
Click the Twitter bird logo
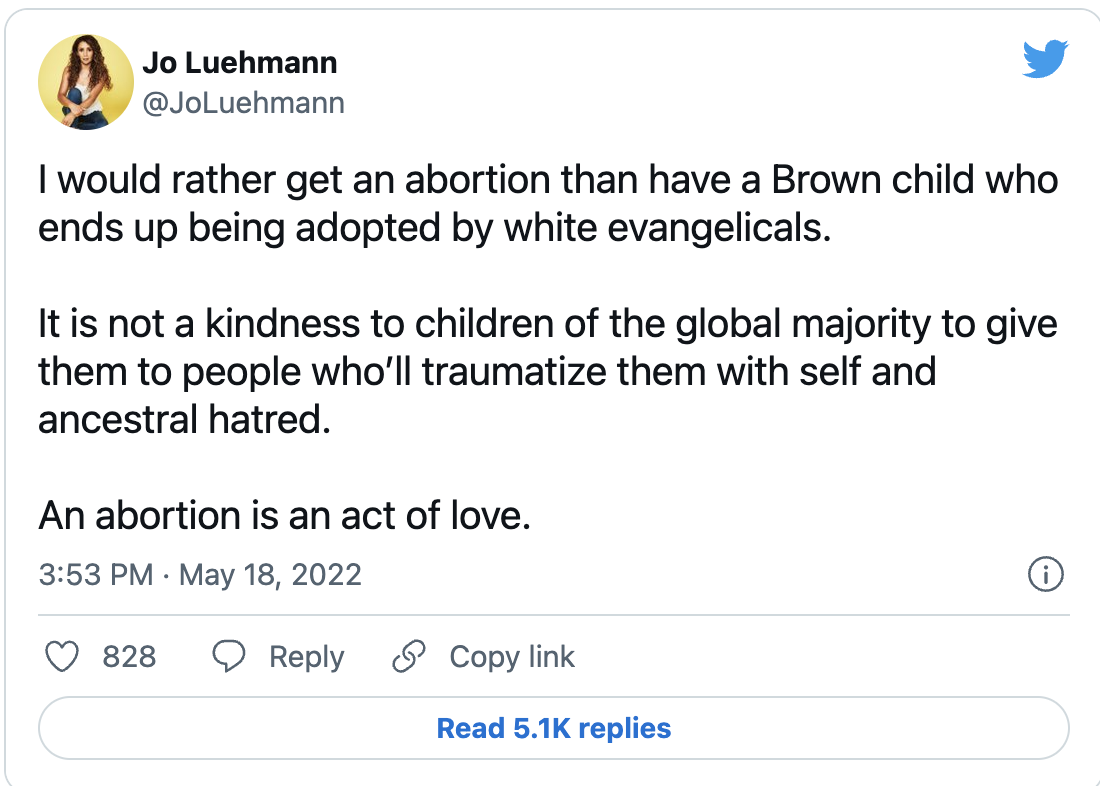click(x=1046, y=61)
